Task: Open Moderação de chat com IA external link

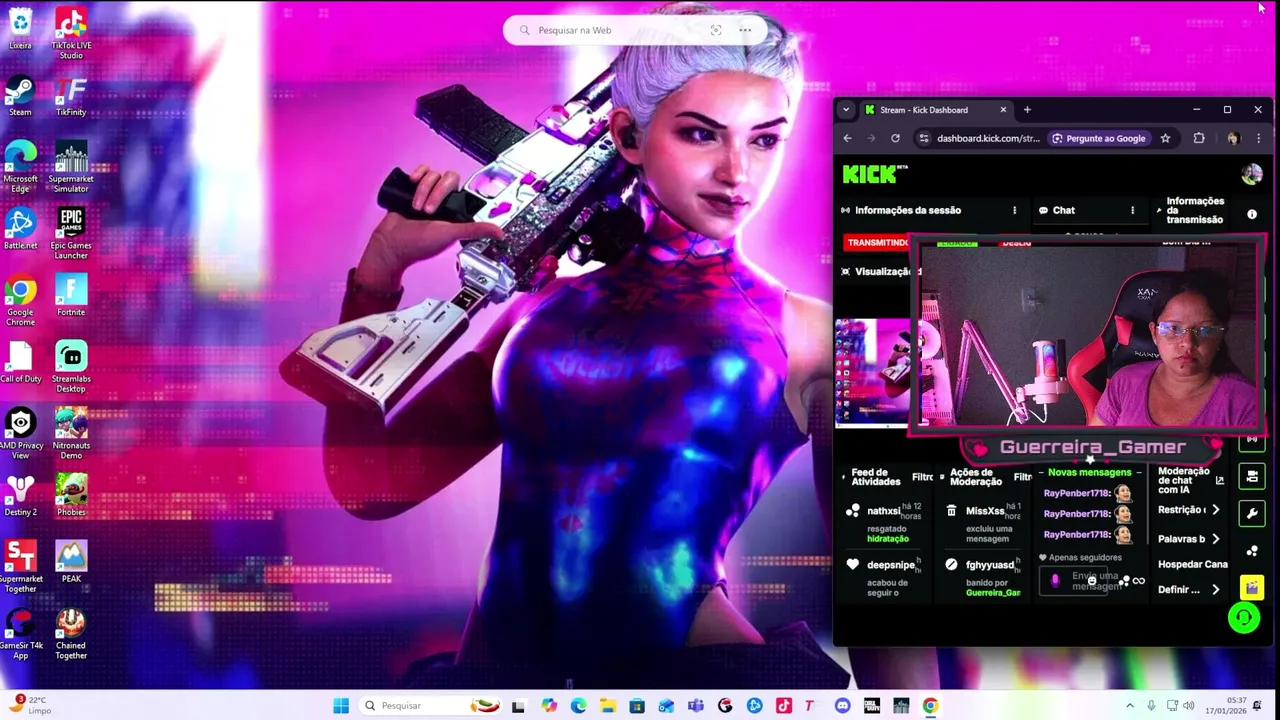Action: tap(1219, 481)
